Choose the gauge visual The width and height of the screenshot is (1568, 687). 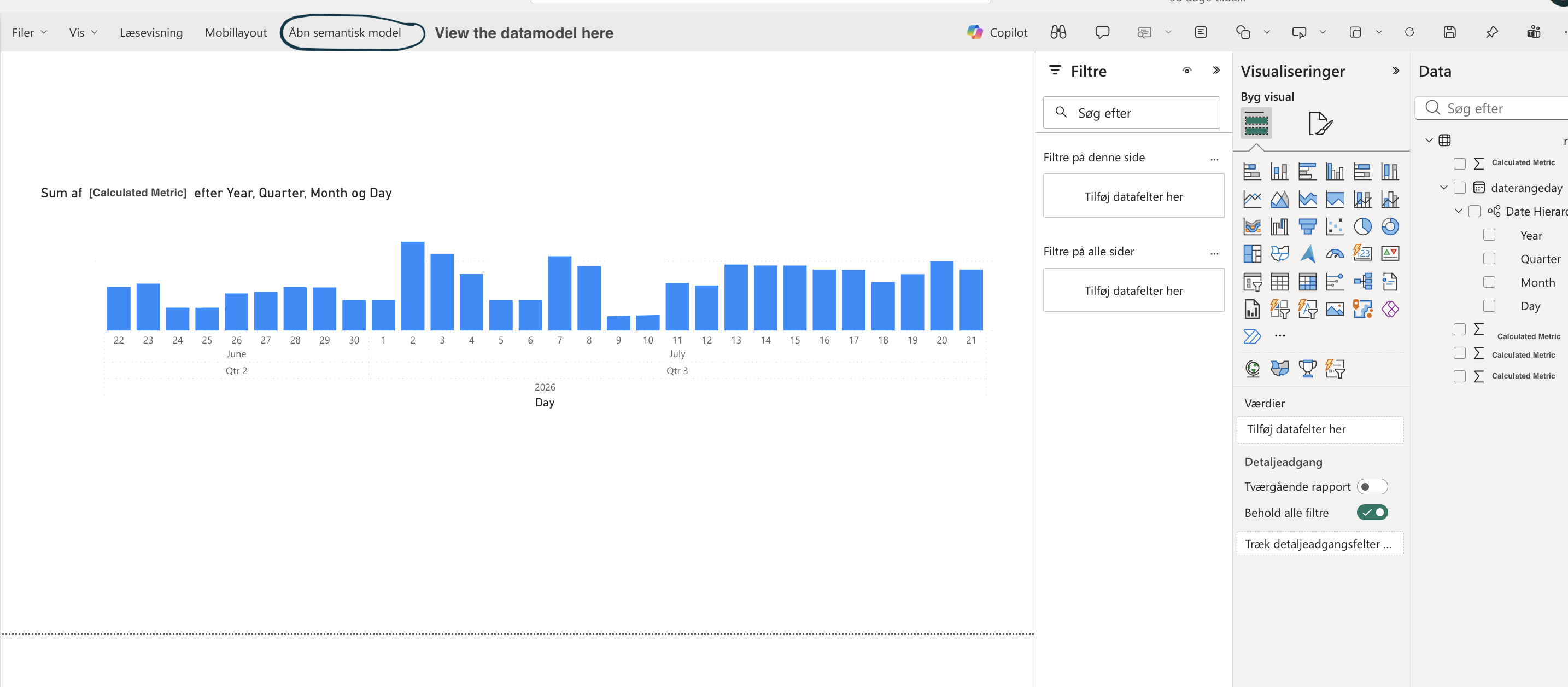(x=1334, y=253)
